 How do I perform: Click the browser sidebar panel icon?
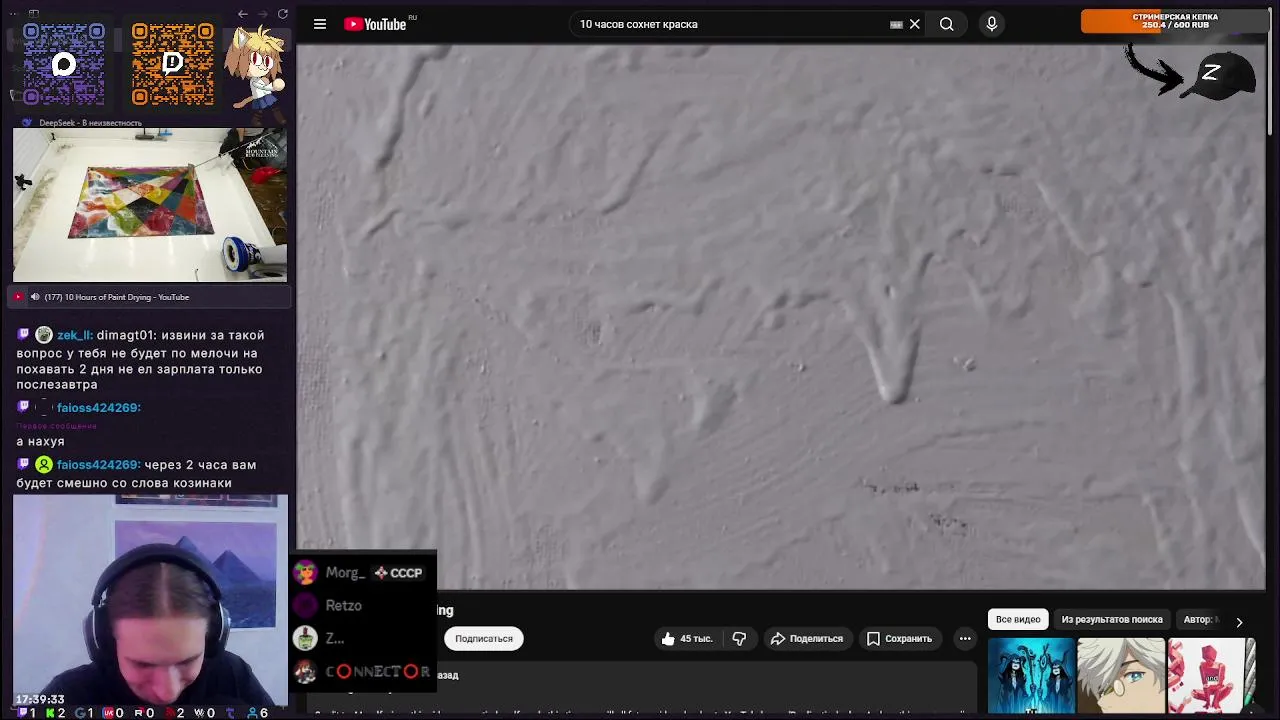point(33,14)
